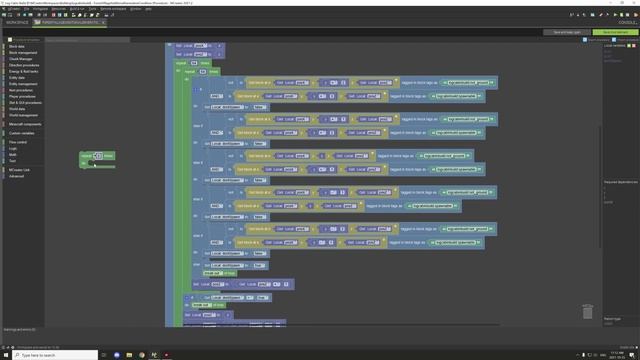Open the Window menu
Screen dimensions: 640x360
pos(136,9)
